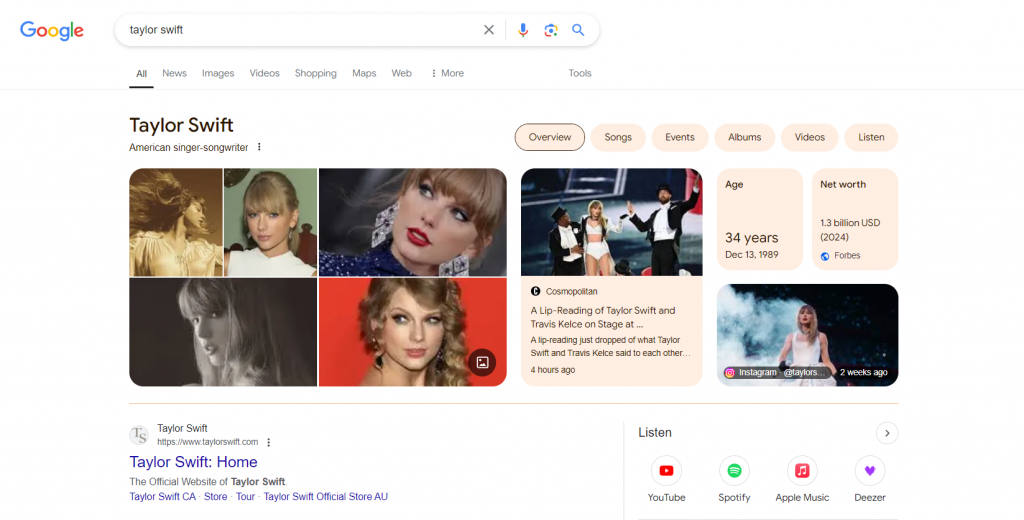Expand the Listen section arrow
This screenshot has height=520, width=1024.
tap(887, 433)
